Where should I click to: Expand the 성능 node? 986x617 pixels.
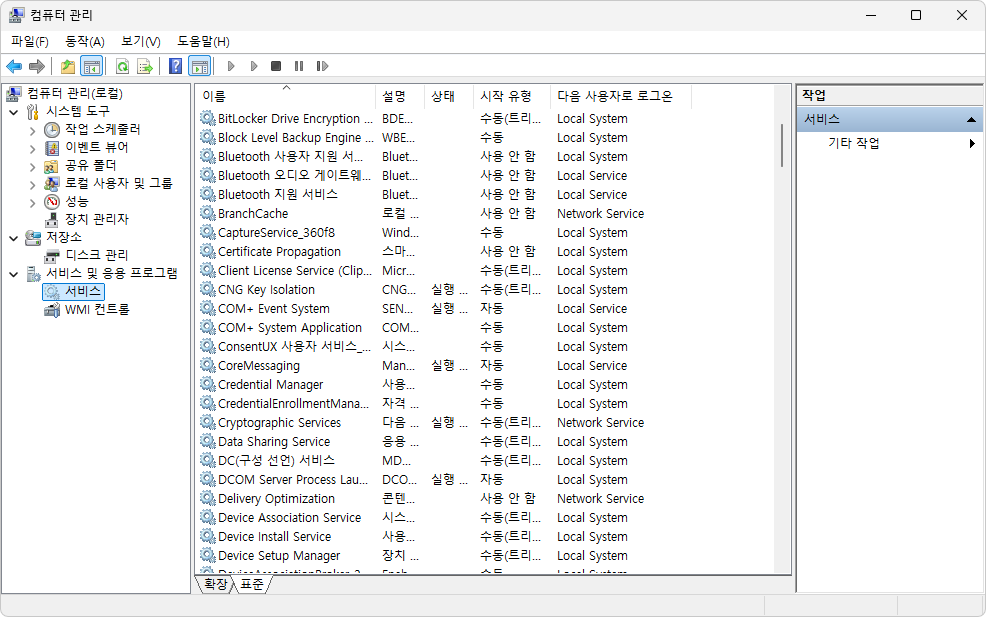pos(33,203)
